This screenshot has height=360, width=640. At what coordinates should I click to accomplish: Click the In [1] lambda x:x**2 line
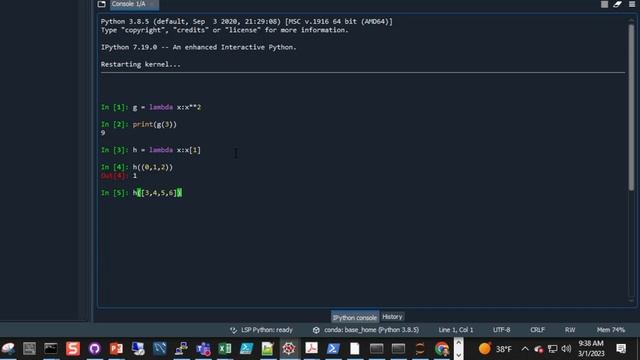[151, 107]
